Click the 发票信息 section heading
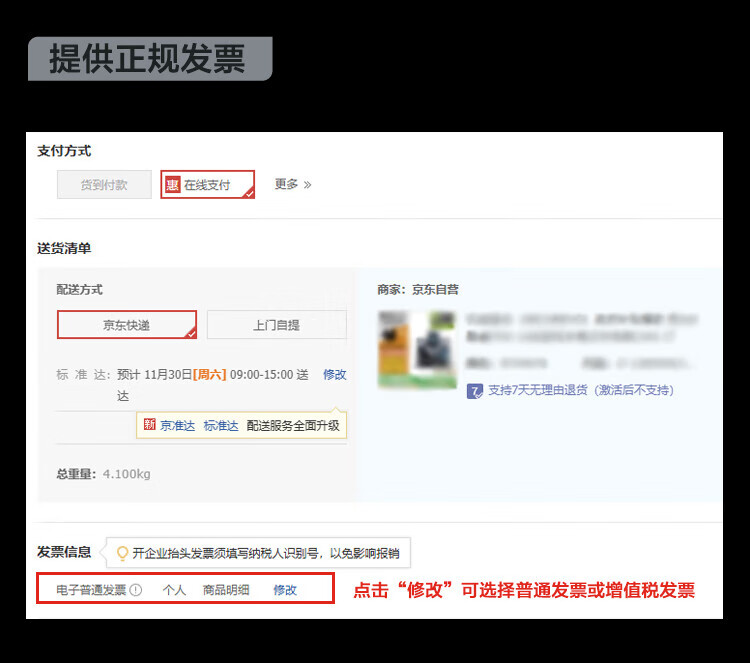This screenshot has height=663, width=750. point(64,552)
